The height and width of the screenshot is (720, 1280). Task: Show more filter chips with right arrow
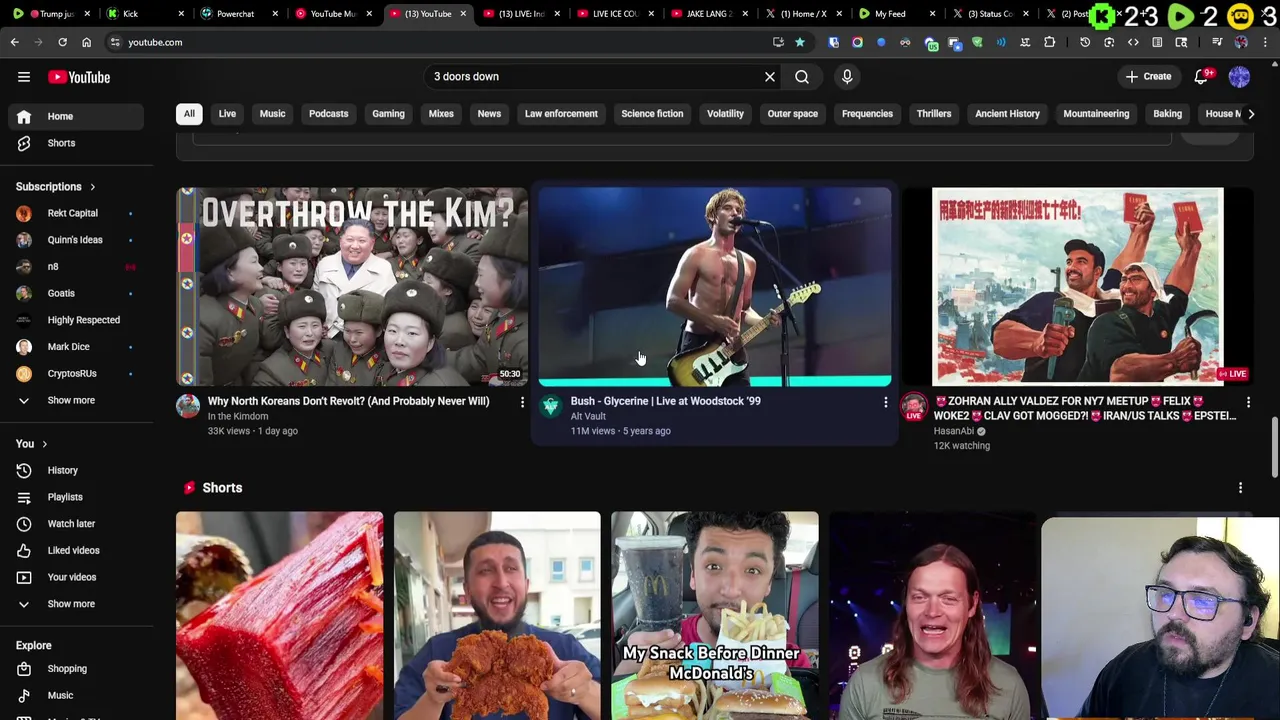pyautogui.click(x=1250, y=114)
